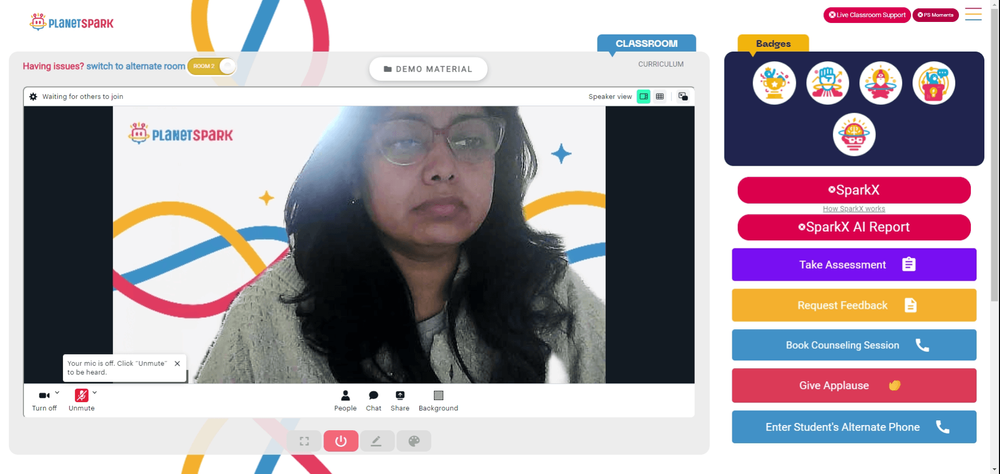The width and height of the screenshot is (1000, 474).
Task: Click Request Feedback
Action: point(854,305)
